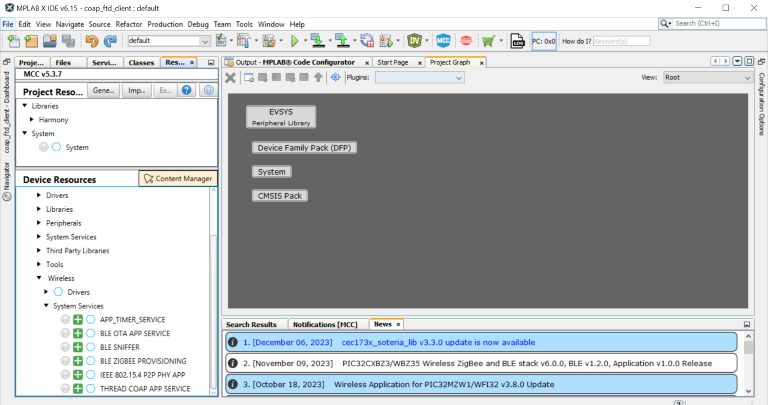The width and height of the screenshot is (768, 405).
Task: Open the File menu
Action: click(x=8, y=24)
